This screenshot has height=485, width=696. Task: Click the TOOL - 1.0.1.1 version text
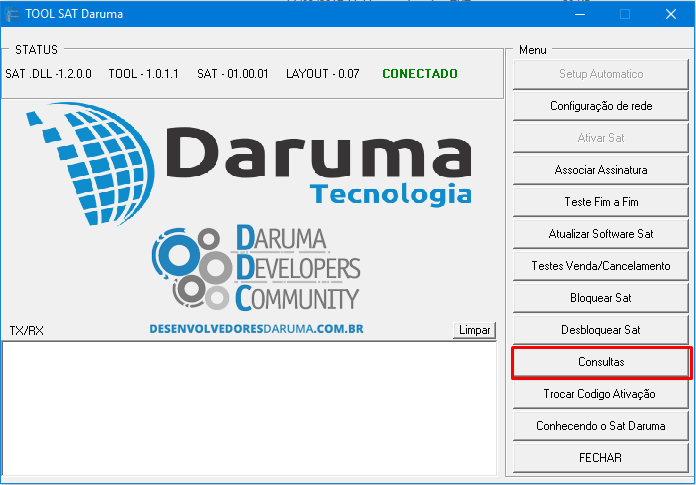click(143, 74)
